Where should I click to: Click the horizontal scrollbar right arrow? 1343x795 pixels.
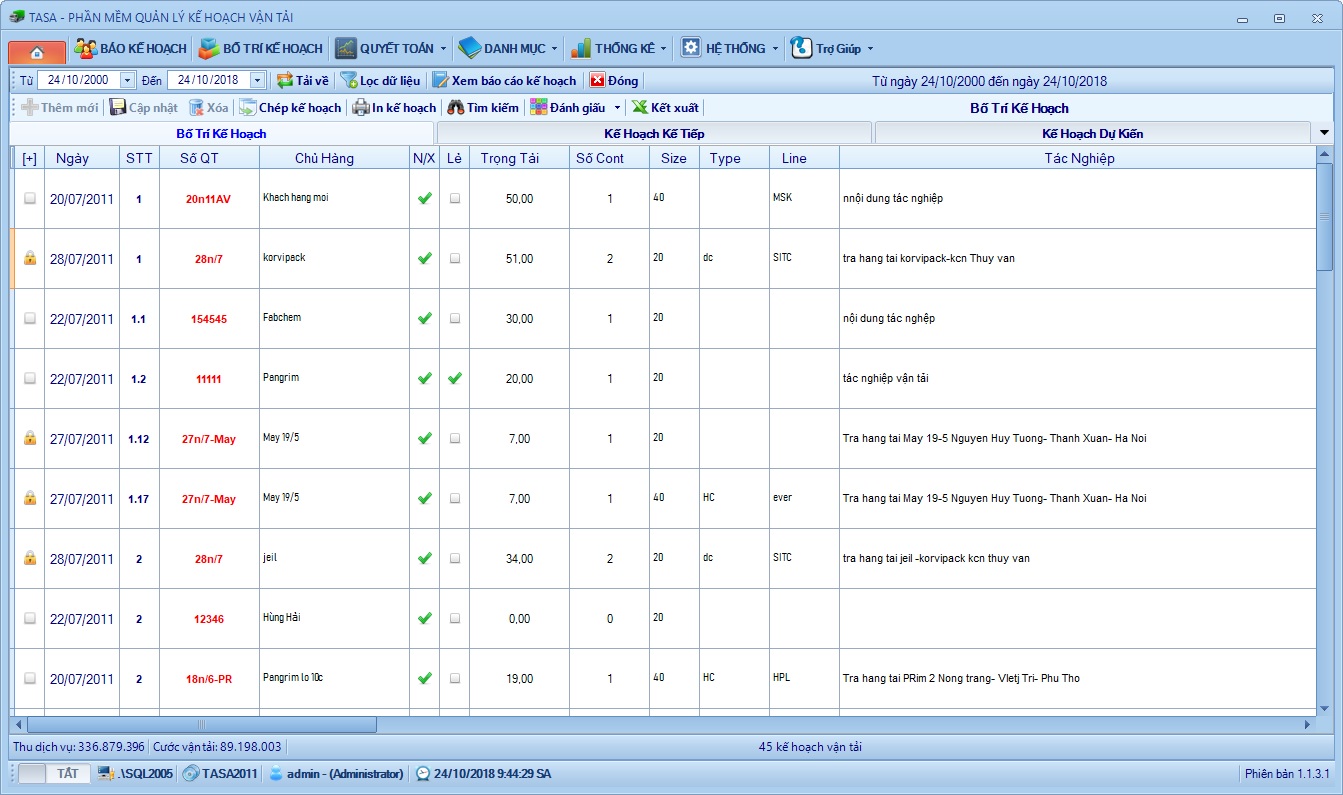[1307, 724]
